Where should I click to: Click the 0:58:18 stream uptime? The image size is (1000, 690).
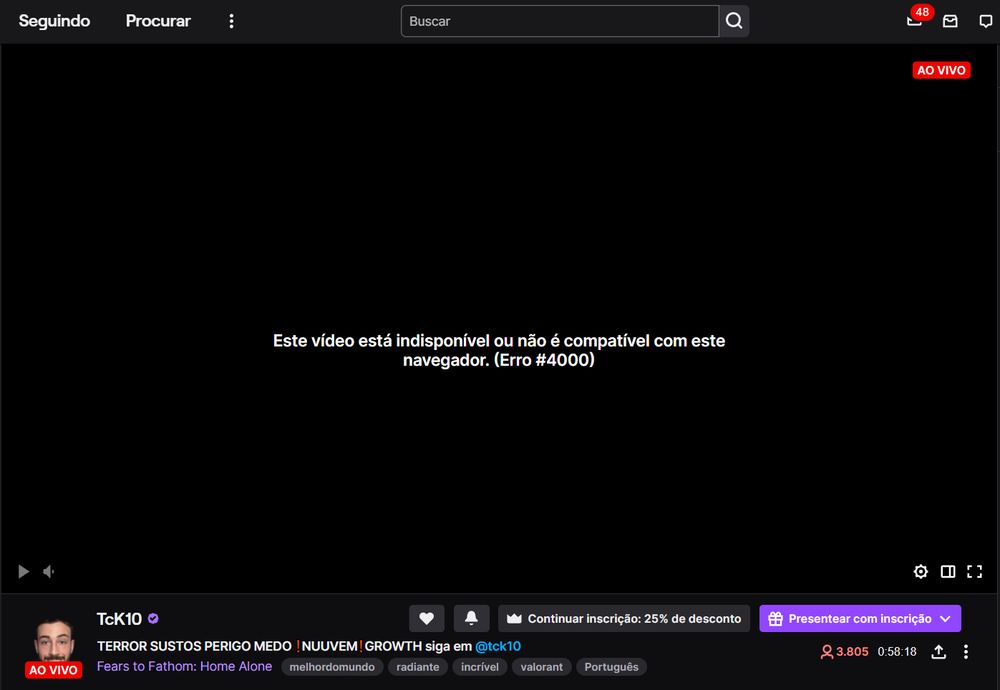897,652
